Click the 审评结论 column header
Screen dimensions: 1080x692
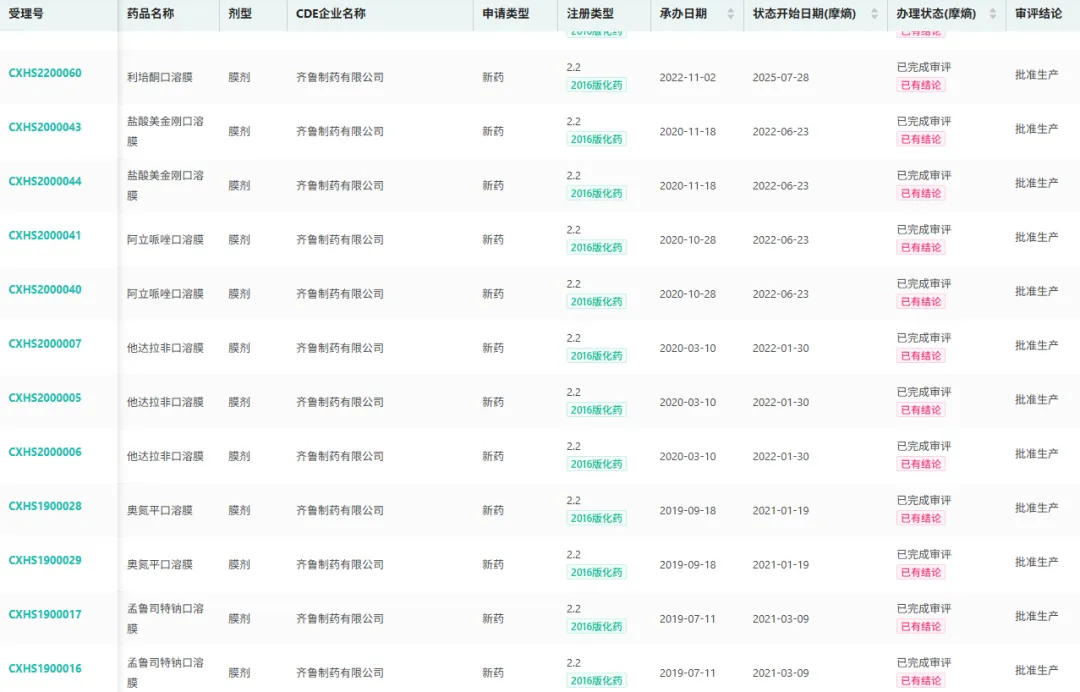click(x=1038, y=14)
